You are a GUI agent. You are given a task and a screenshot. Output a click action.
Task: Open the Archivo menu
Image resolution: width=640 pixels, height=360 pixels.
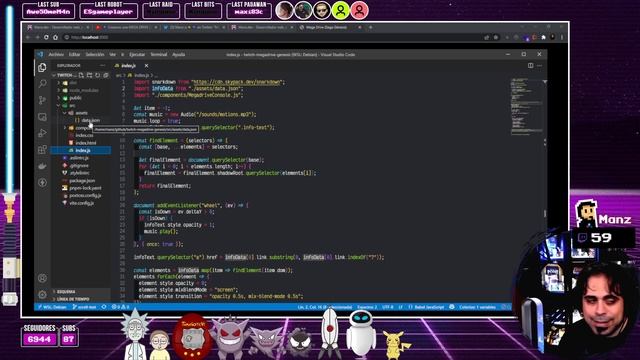(x=56, y=54)
